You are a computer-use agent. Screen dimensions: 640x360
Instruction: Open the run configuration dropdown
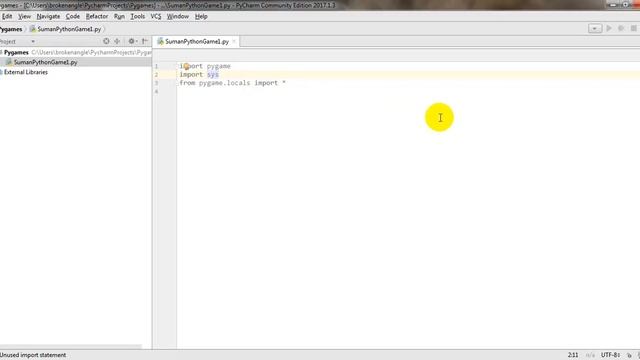coord(595,28)
